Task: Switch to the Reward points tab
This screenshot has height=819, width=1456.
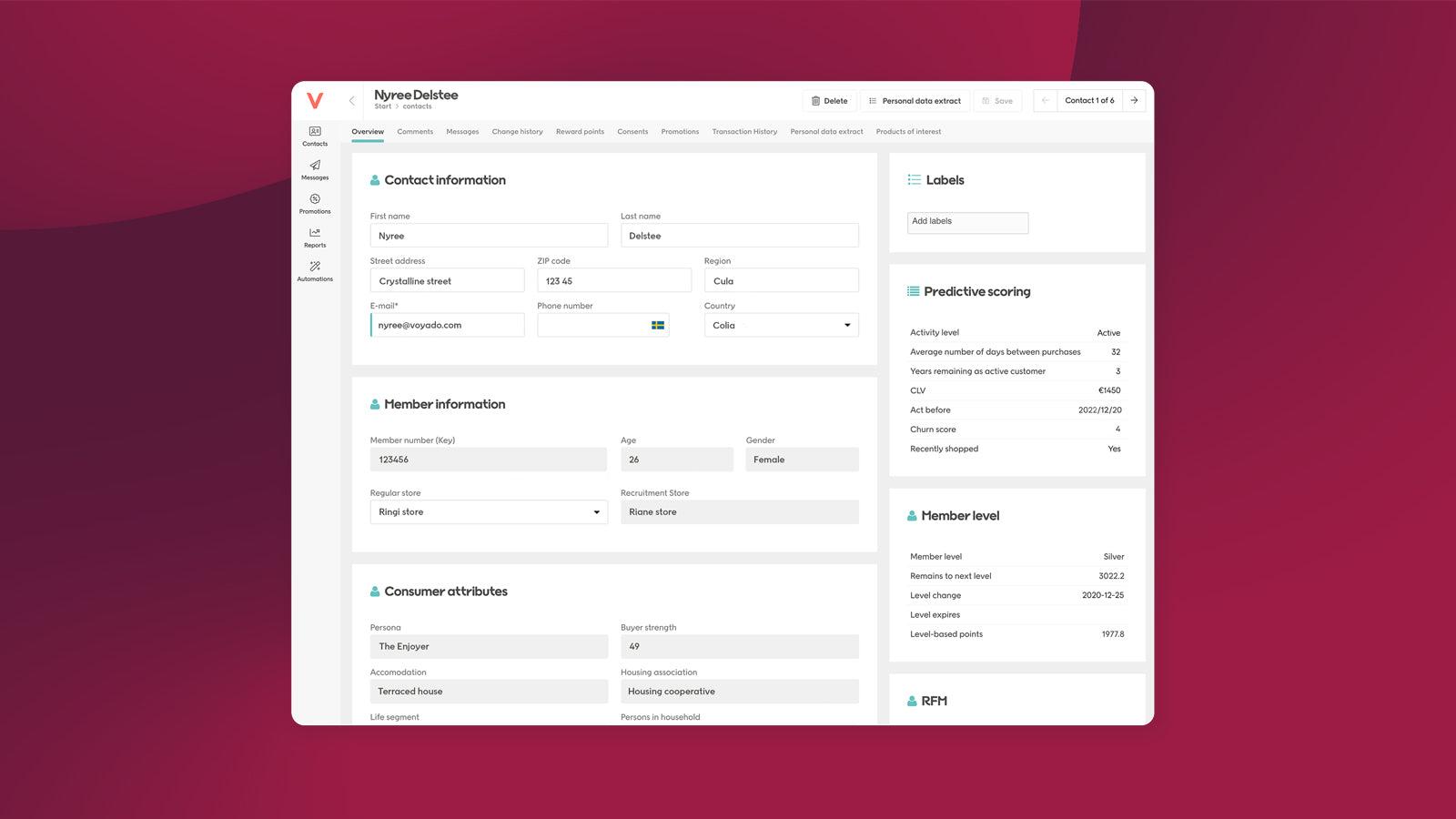Action: pos(580,132)
